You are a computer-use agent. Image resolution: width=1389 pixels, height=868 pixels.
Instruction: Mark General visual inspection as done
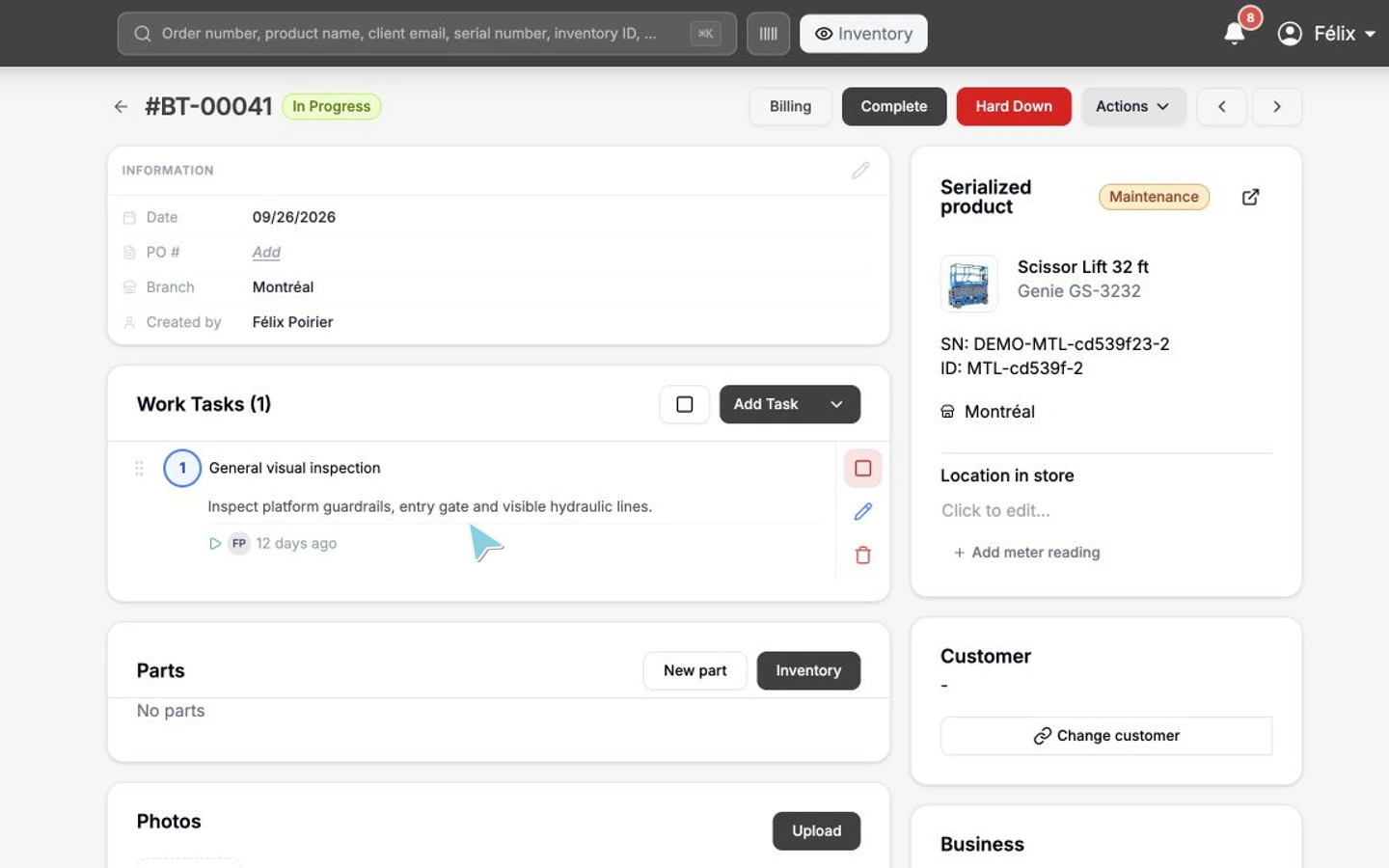(x=863, y=469)
